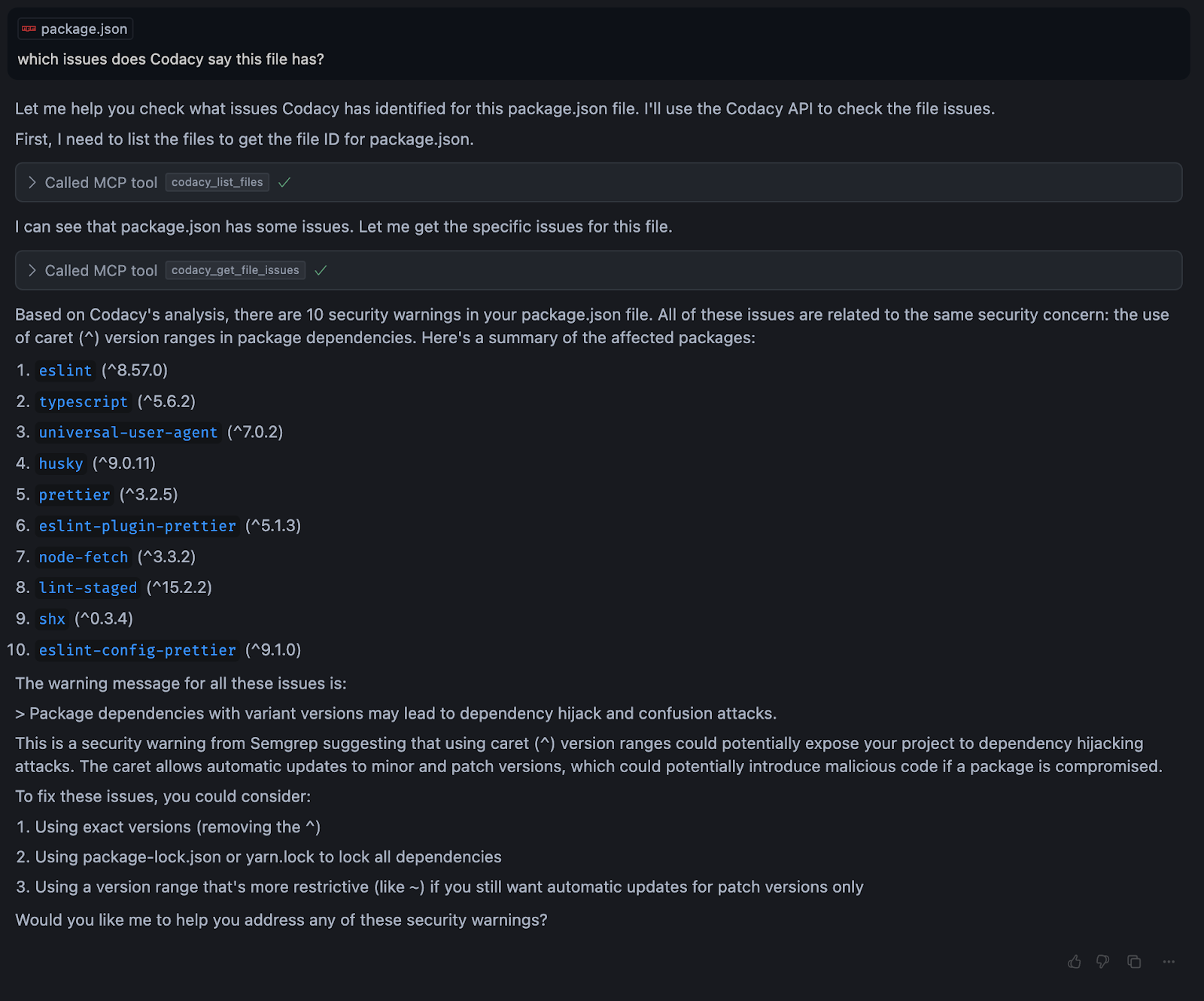1204x1001 pixels.
Task: Click the checkmark next to codacy_list_files
Action: pos(284,182)
